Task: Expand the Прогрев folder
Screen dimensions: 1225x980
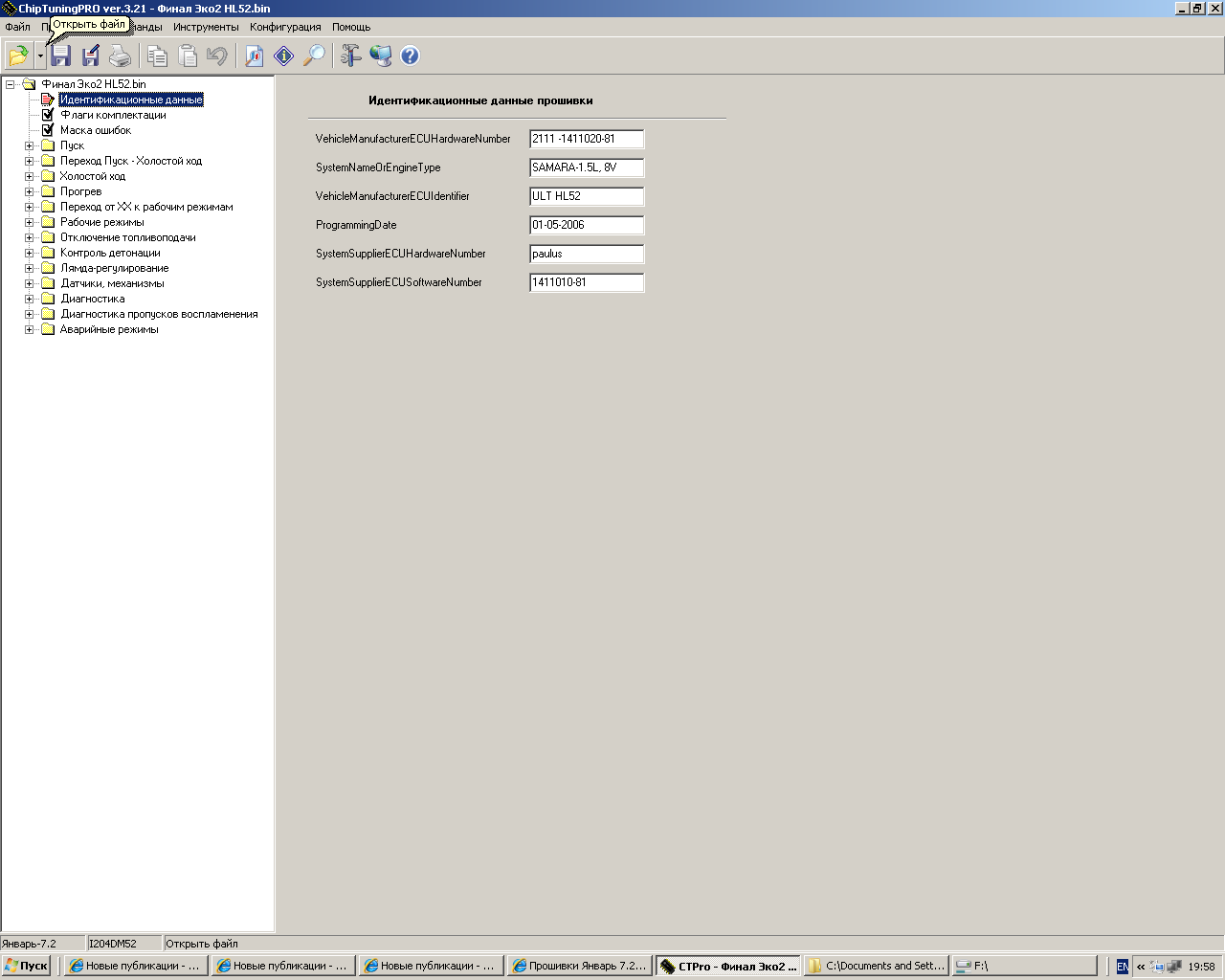Action: tap(30, 191)
